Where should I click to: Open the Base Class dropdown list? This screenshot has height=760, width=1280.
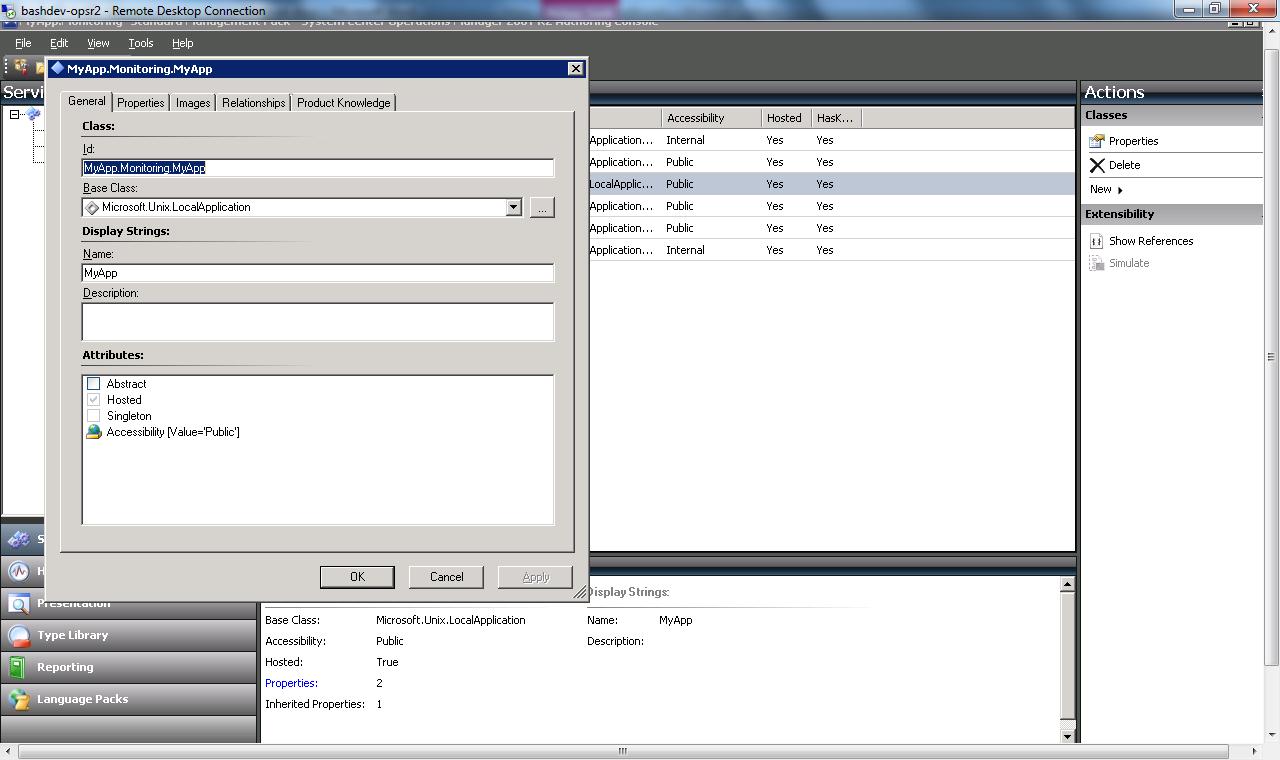point(513,208)
